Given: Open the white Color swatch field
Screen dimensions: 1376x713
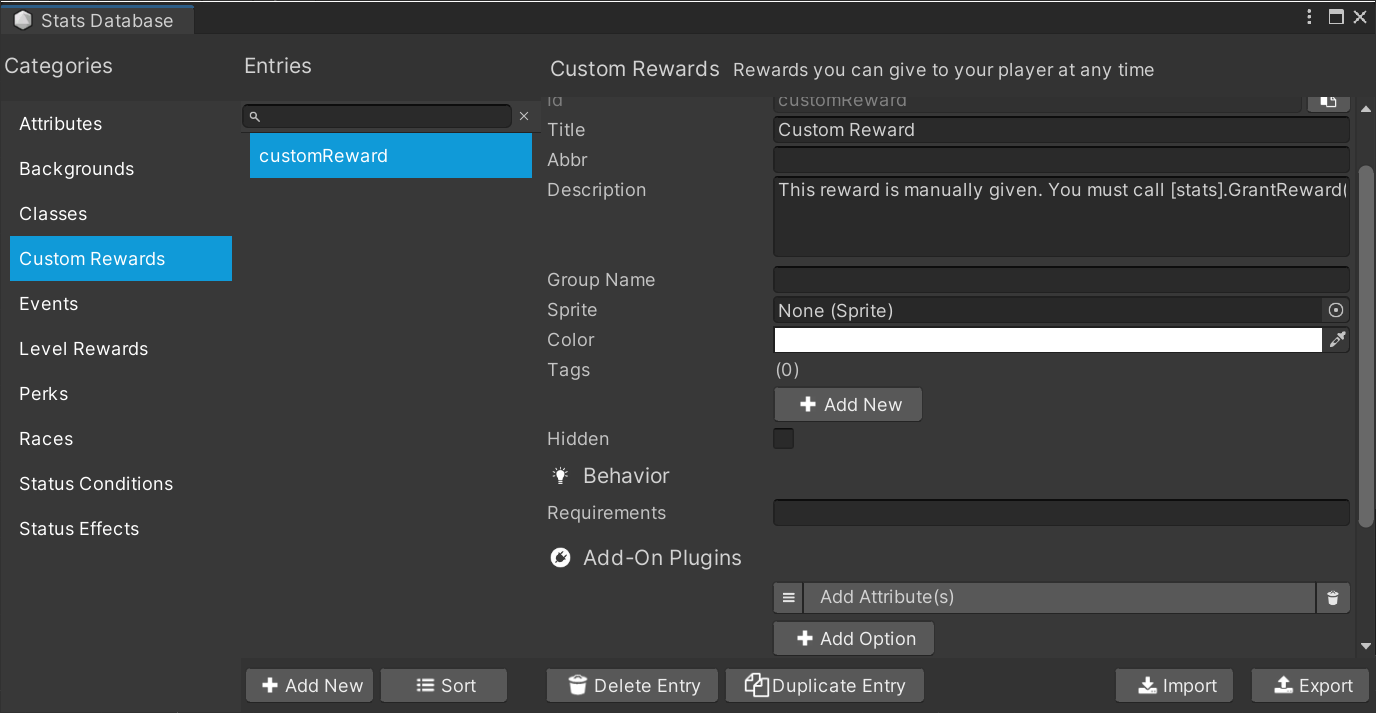Looking at the screenshot, I should (x=1047, y=340).
